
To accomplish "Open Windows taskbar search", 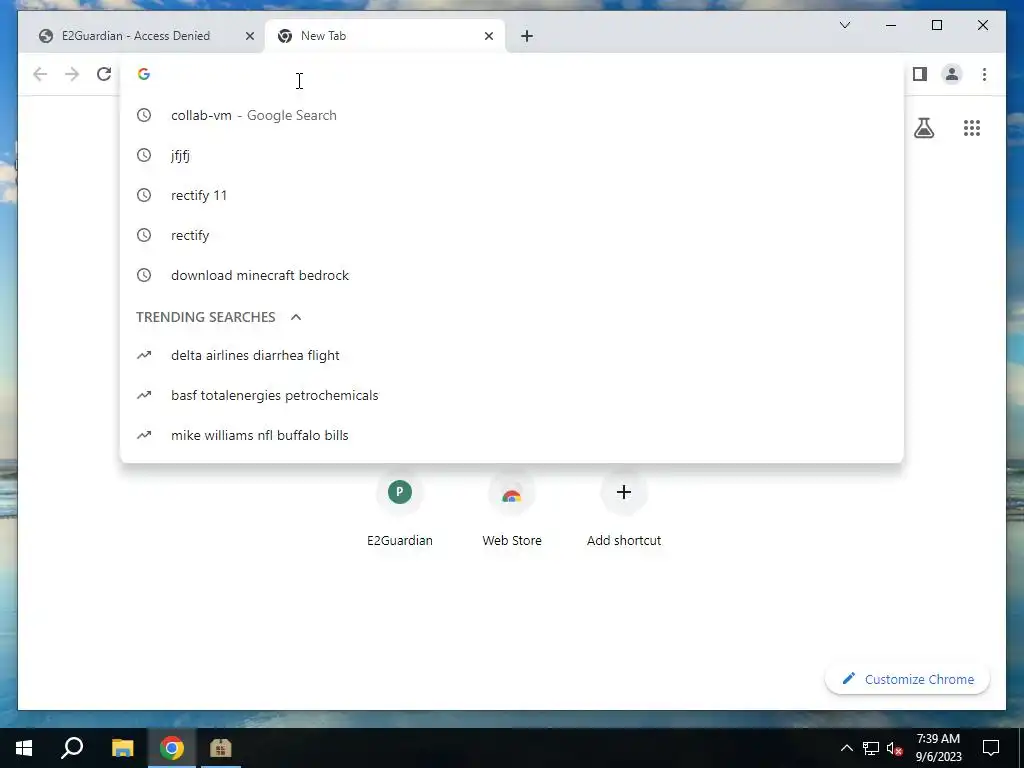I will coord(72,748).
